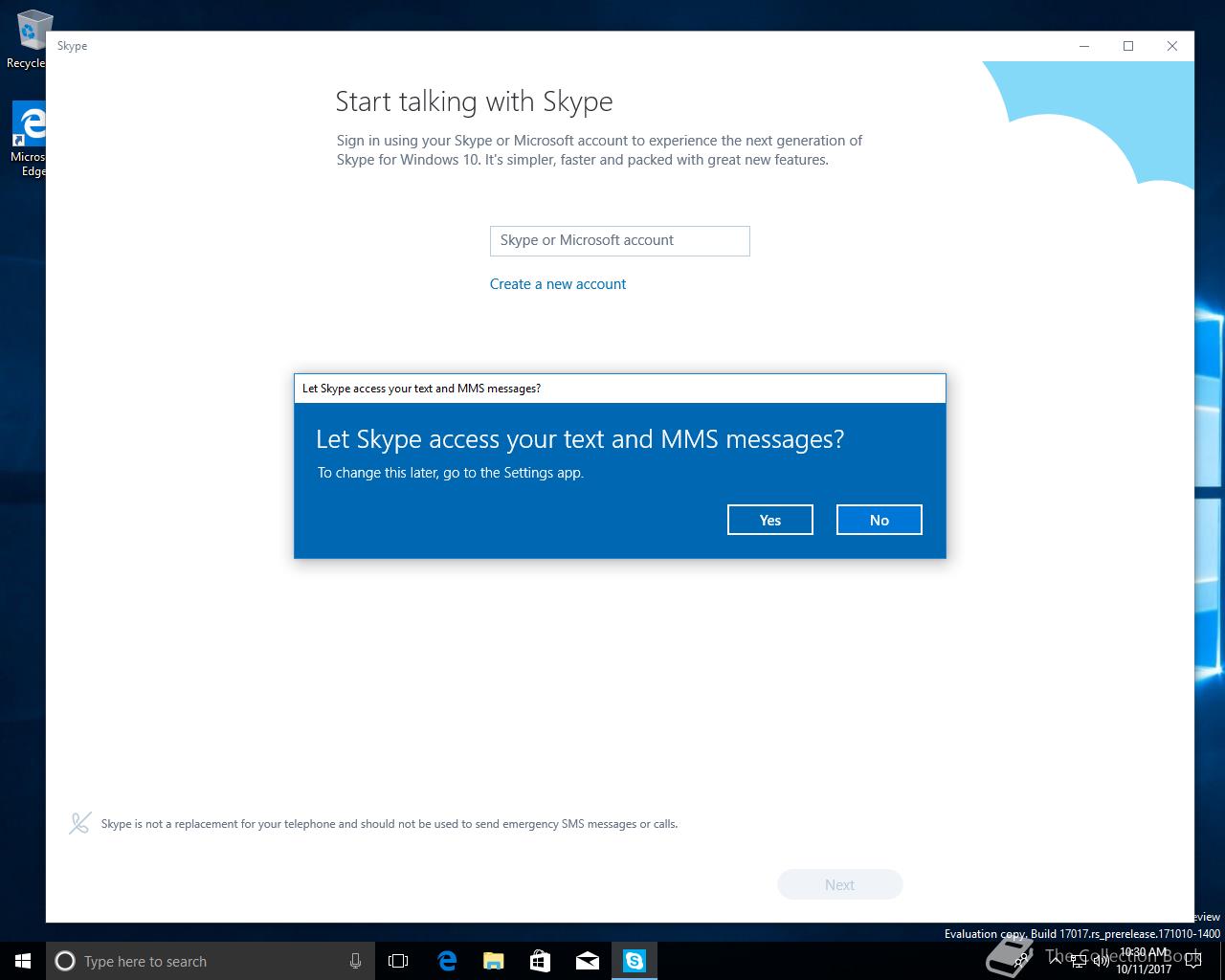Click the Skype or Microsoft account field
Image resolution: width=1225 pixels, height=980 pixels.
(619, 241)
